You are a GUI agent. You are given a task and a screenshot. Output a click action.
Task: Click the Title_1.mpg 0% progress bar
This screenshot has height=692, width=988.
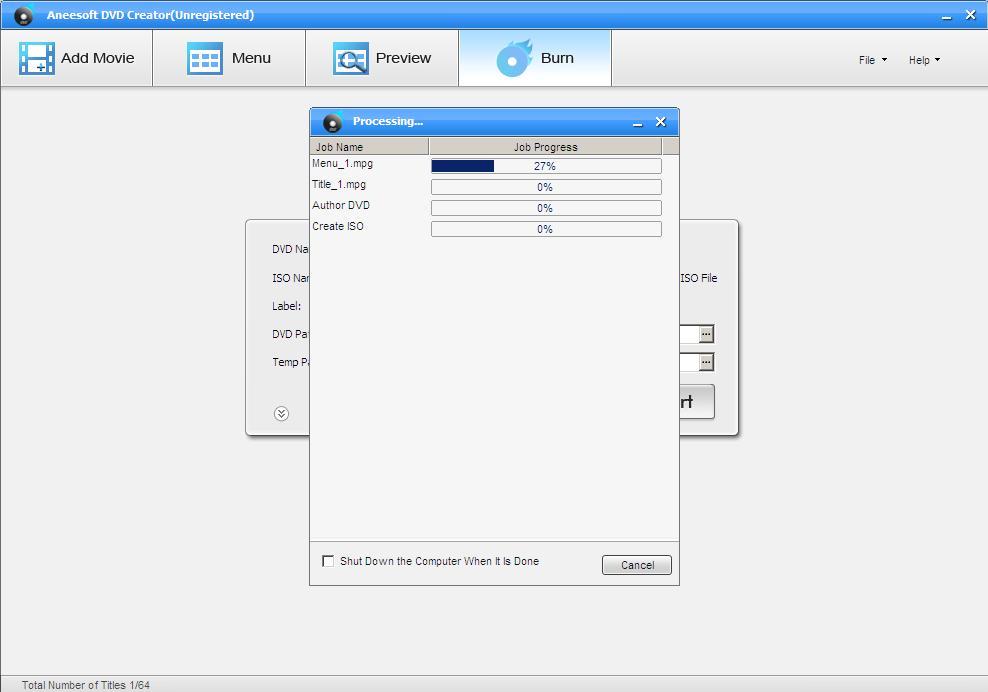pyautogui.click(x=546, y=187)
